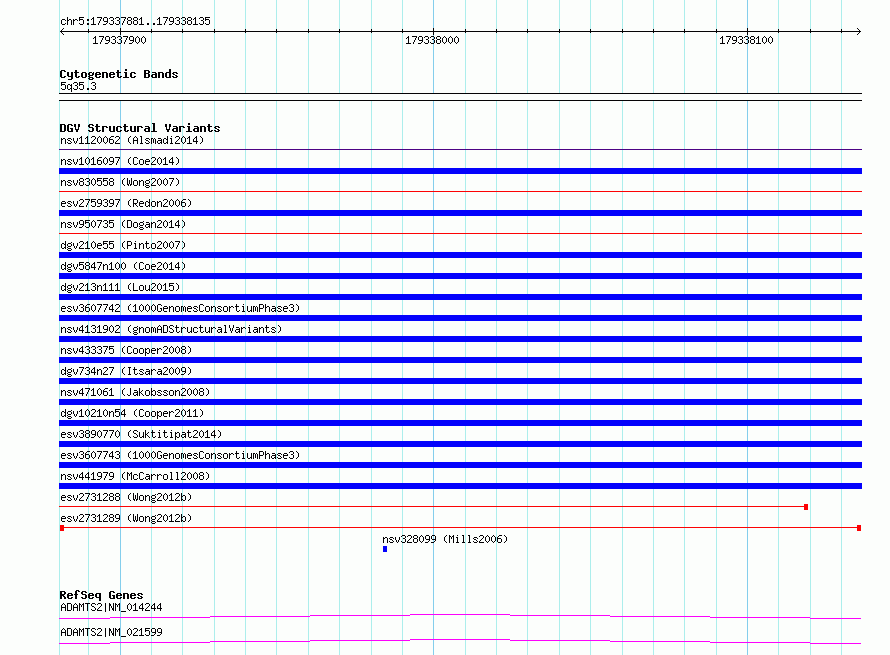Viewport: 890px width, 655px height.
Task: Click the ruler tick labeled 179338100
Action: coord(746,40)
